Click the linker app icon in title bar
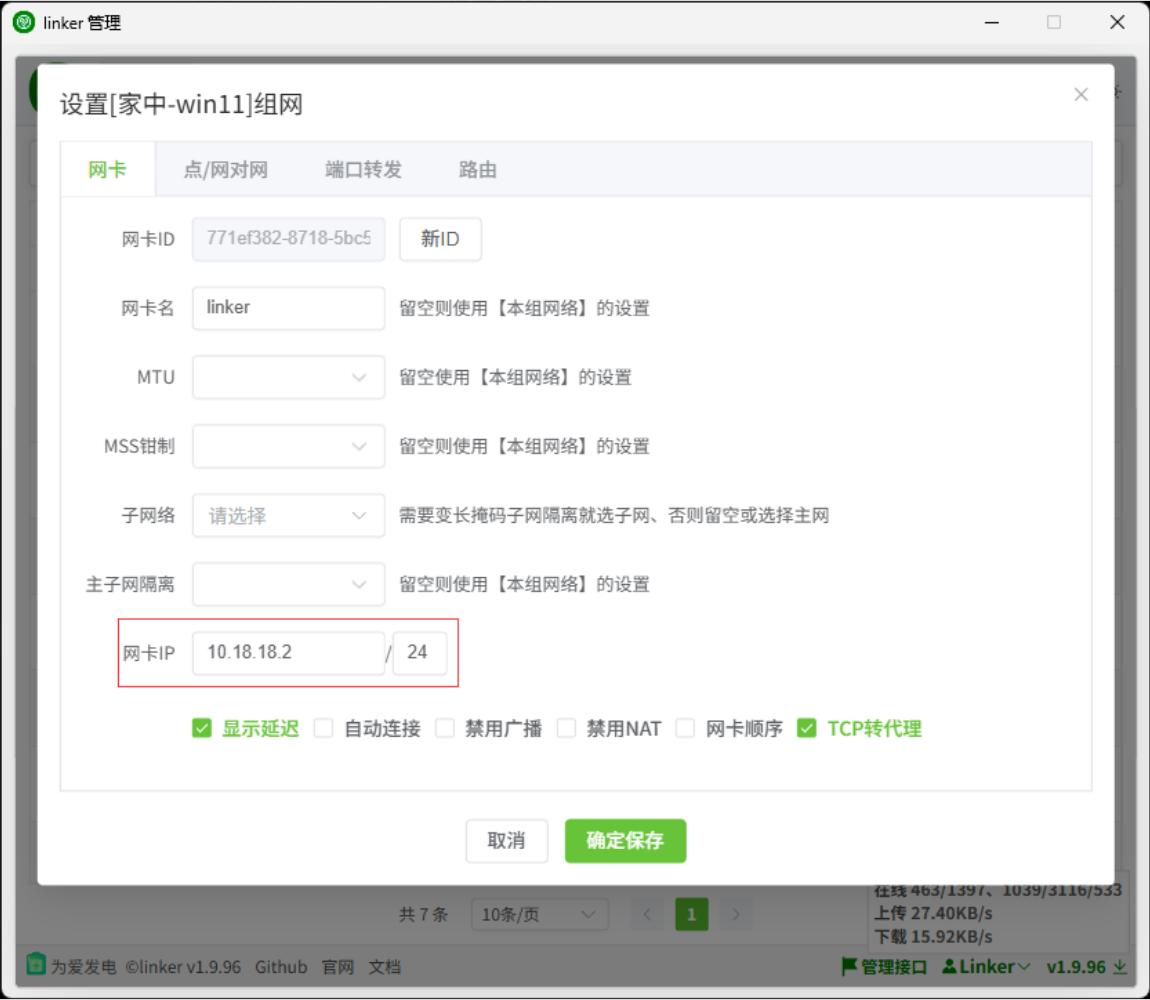Viewport: 1150px width, 1000px height. click(x=23, y=22)
